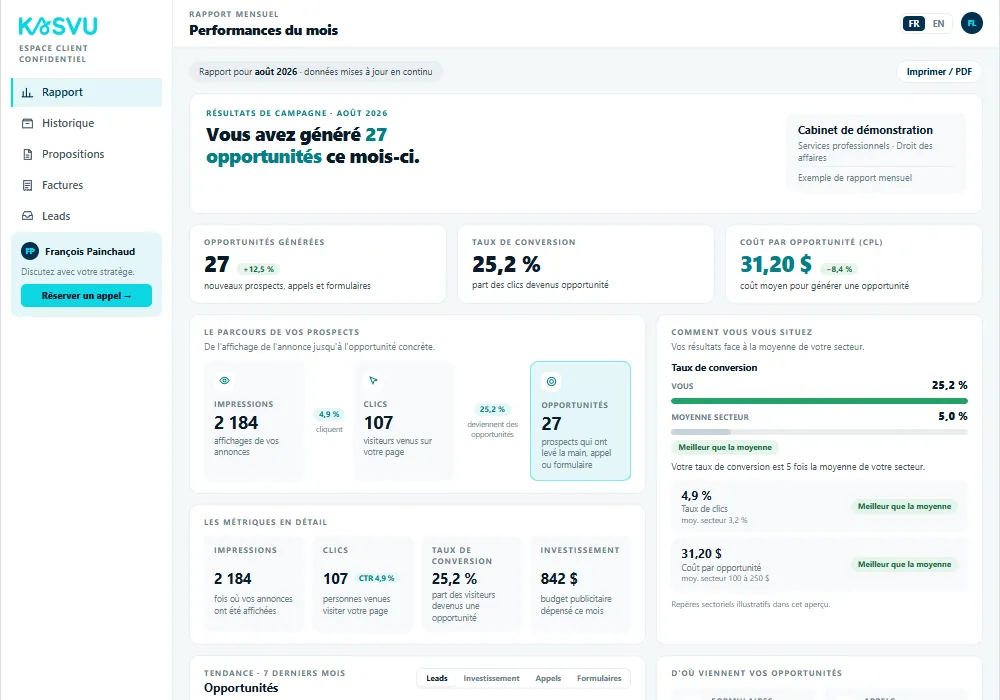Click the Opportunités générées summary card

pos(318,264)
